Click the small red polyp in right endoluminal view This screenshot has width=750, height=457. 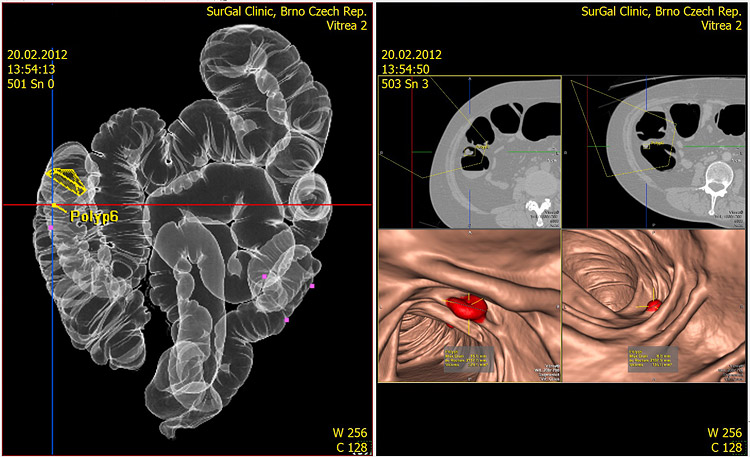click(652, 305)
